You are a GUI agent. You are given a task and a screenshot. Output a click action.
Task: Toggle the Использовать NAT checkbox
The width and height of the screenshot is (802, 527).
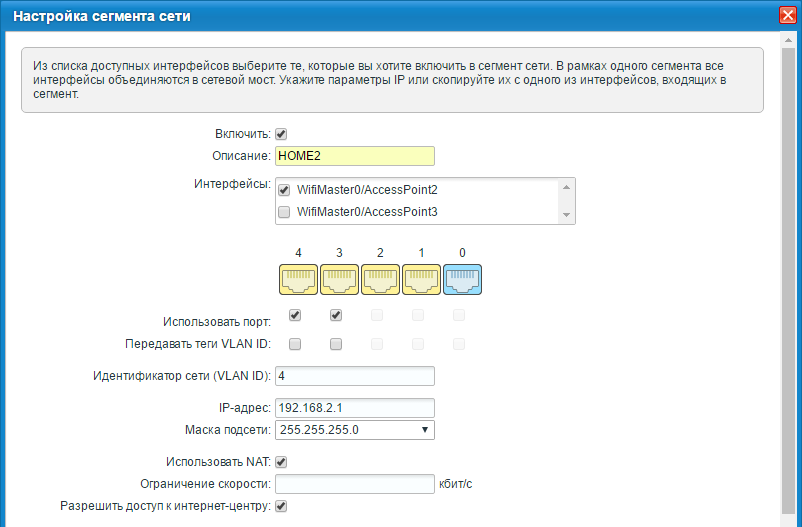pyautogui.click(x=282, y=462)
